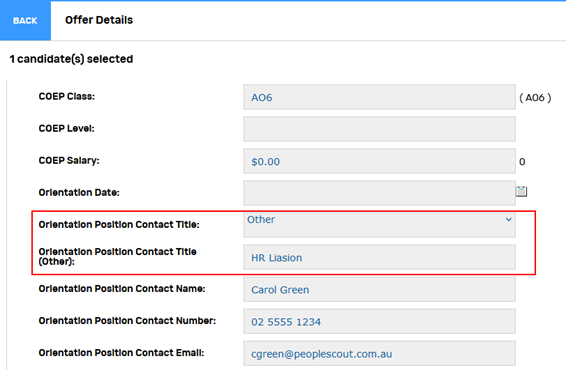
Task: Open the Orientation Position Contact Title dropdown
Action: [x=379, y=225]
